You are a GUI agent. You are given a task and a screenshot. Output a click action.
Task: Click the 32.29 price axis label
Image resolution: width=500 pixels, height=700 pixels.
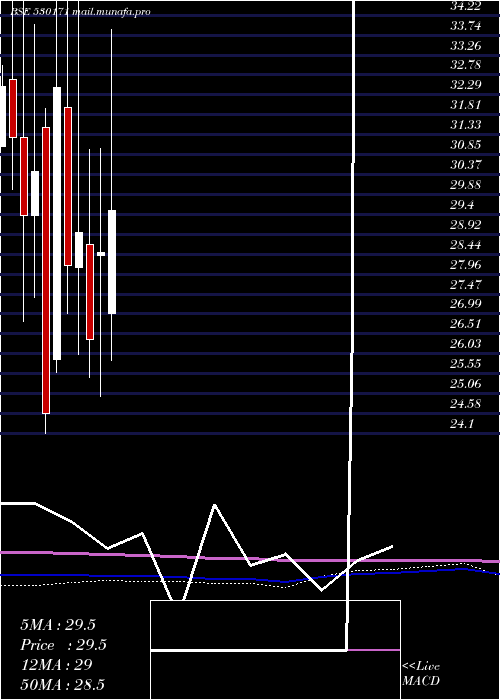466,85
